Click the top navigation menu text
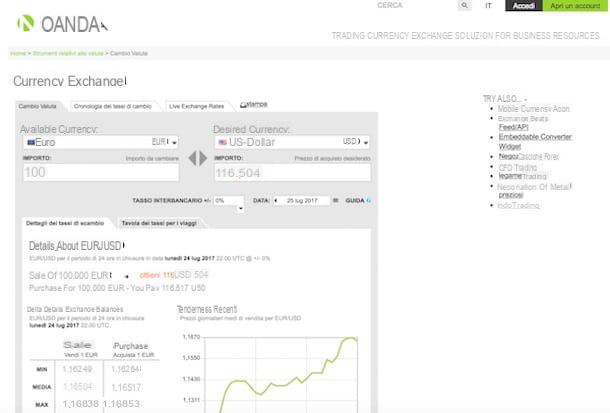 [466, 36]
